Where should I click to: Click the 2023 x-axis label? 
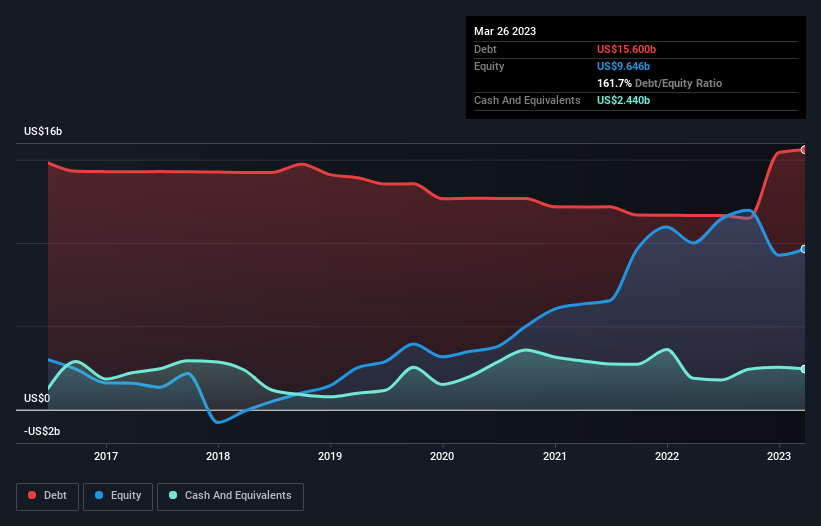coord(779,456)
